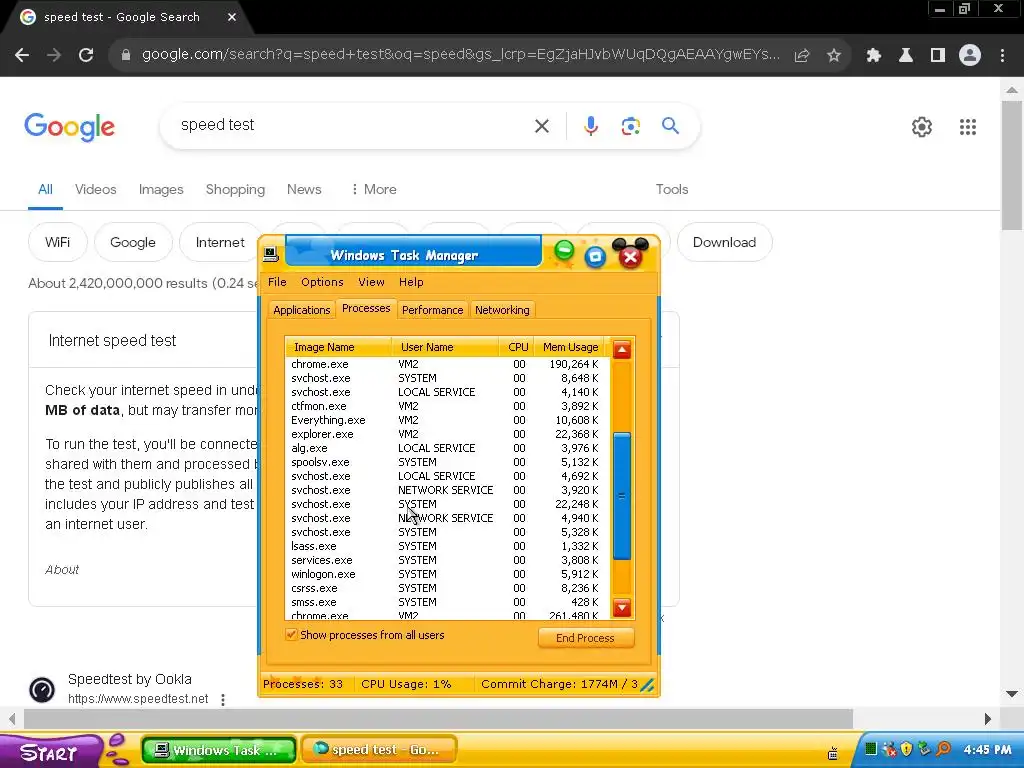1024x768 pixels.
Task: Click the security shield tray icon
Action: pos(906,749)
